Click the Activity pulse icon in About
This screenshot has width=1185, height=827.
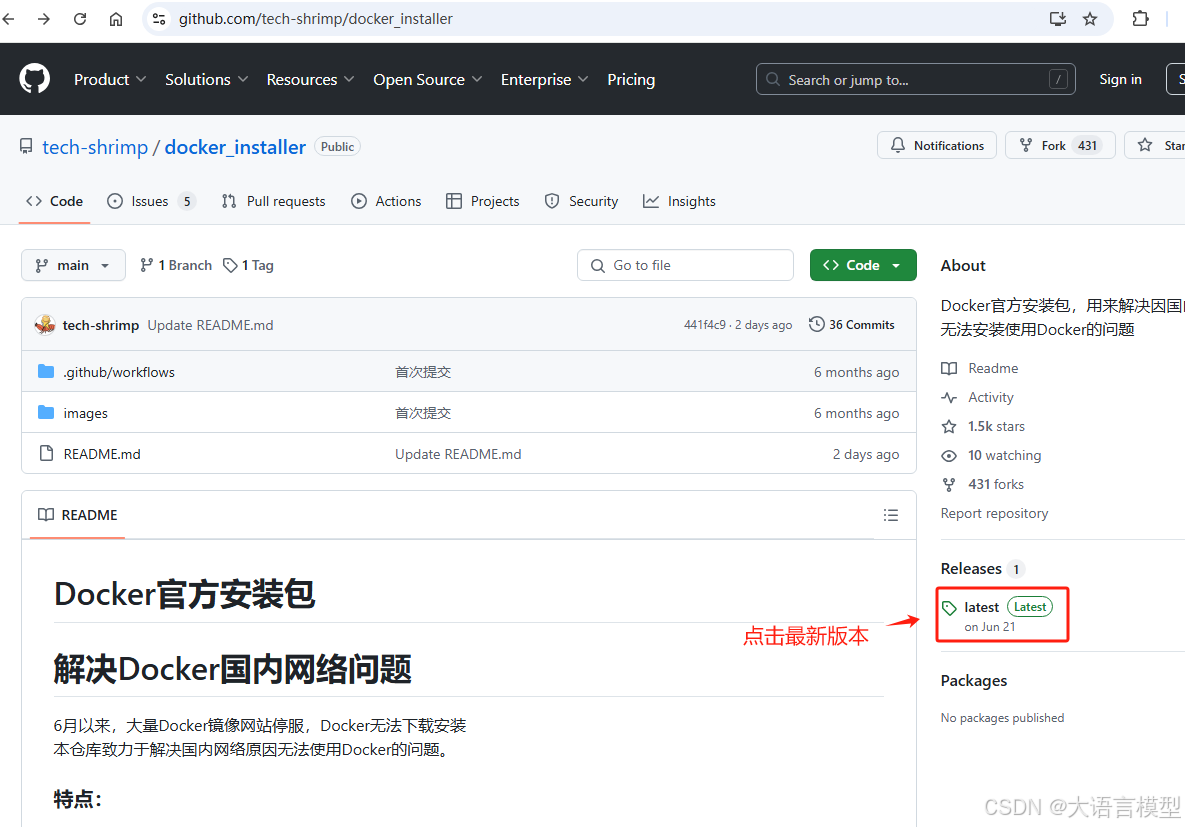pyautogui.click(x=948, y=397)
